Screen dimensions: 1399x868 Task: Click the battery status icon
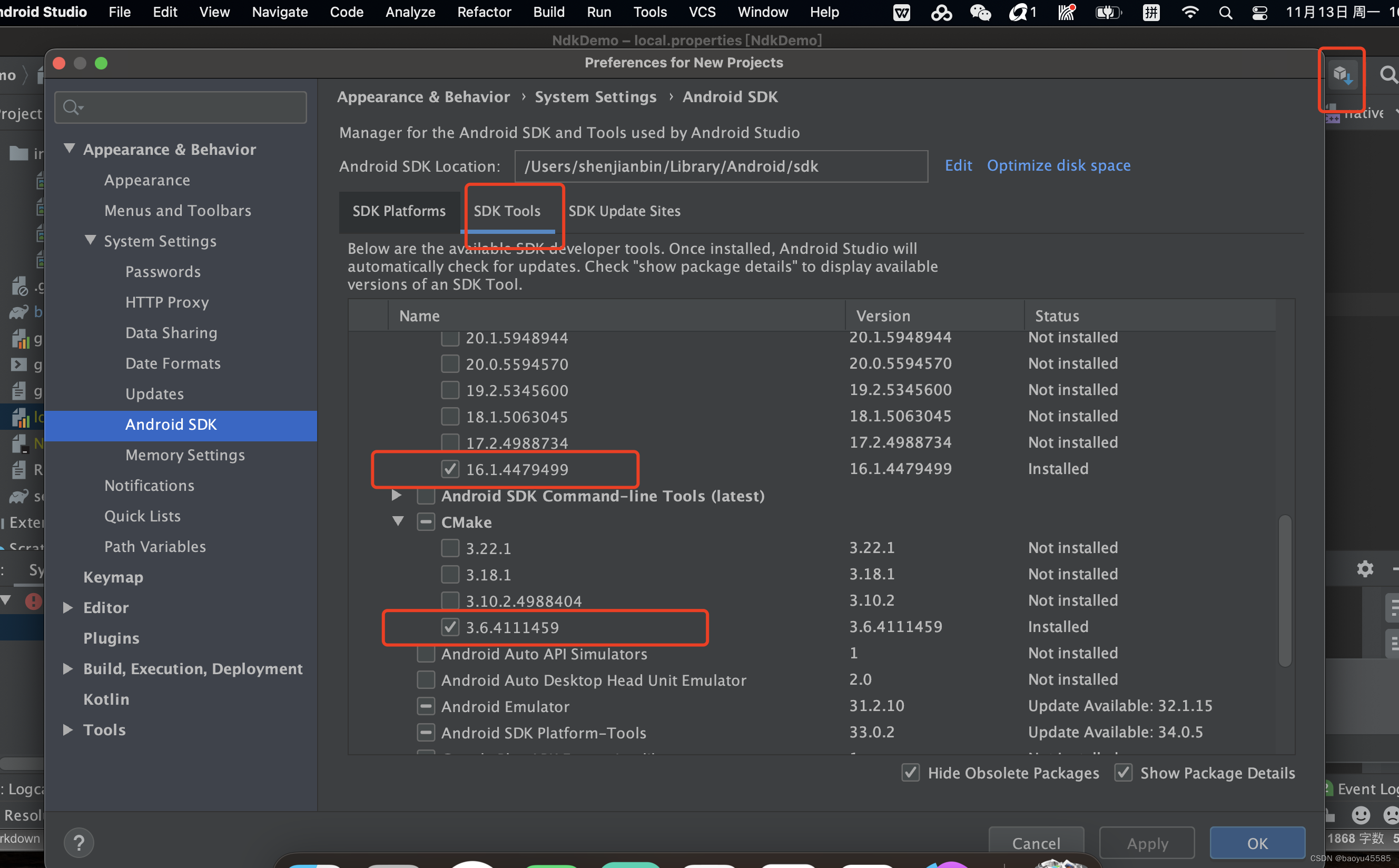pos(1108,12)
